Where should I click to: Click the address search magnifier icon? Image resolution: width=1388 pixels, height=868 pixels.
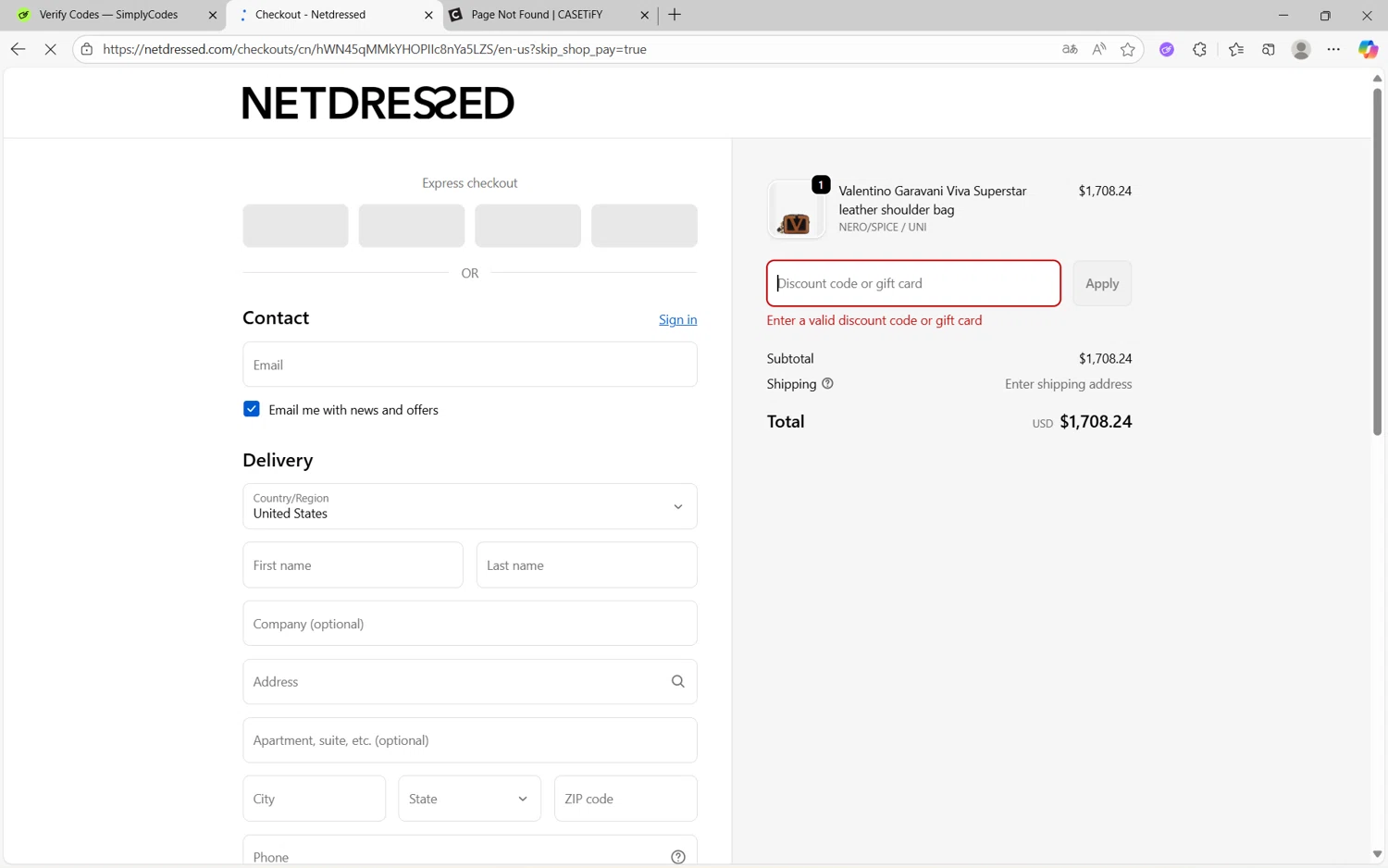(678, 681)
